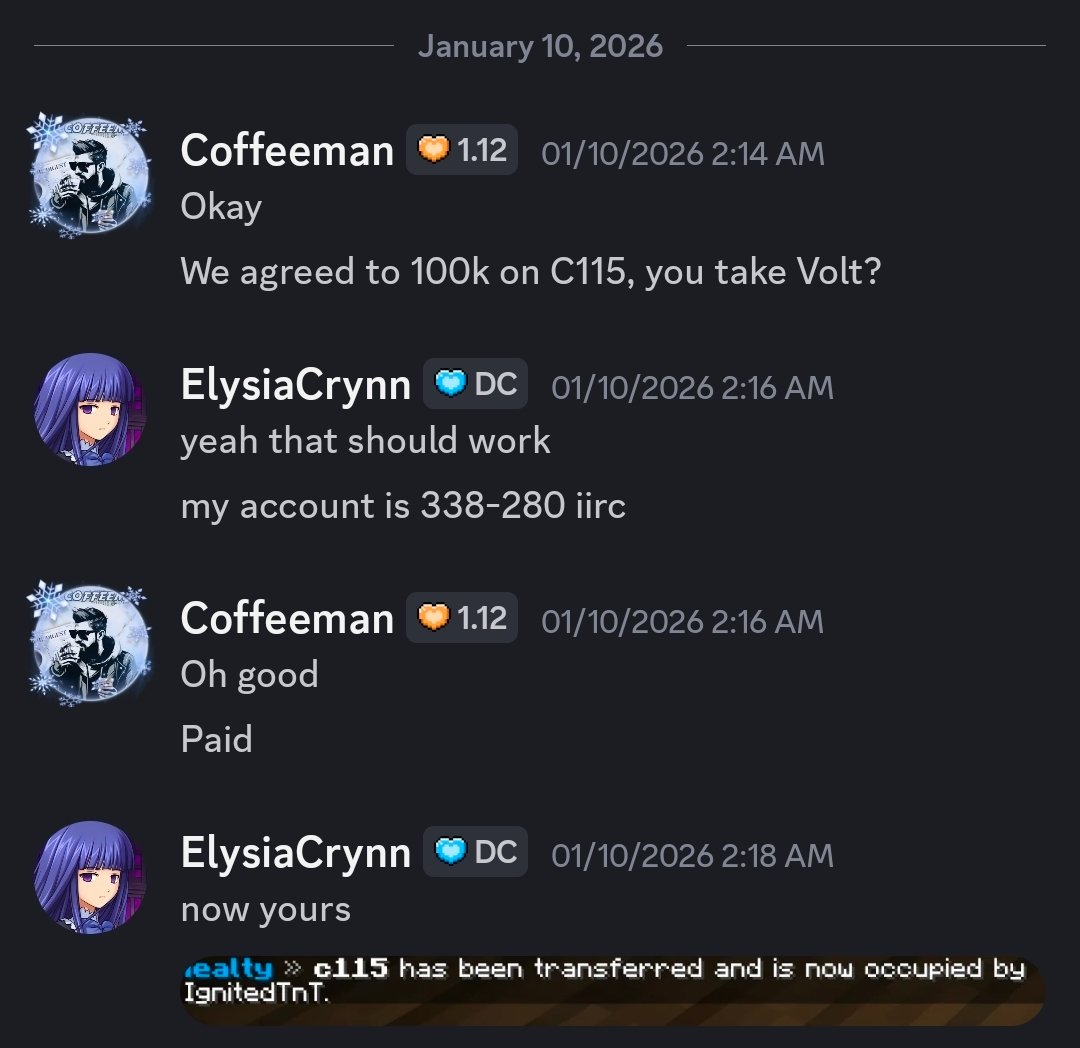Open Coffeeman username on the 2:14 AM message
The image size is (1080, 1048).
(287, 150)
